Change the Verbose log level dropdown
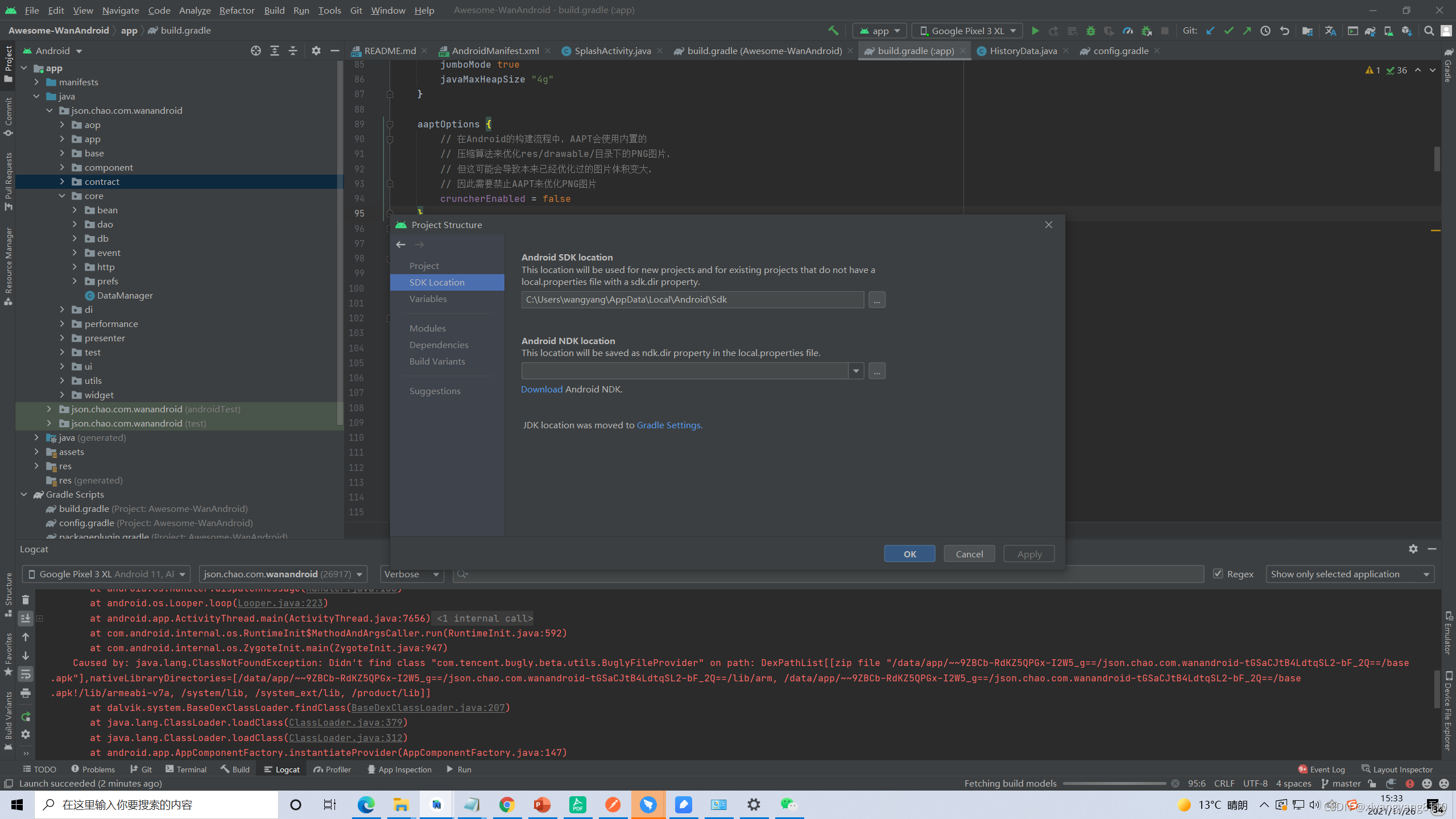The image size is (1456, 819). [411, 574]
